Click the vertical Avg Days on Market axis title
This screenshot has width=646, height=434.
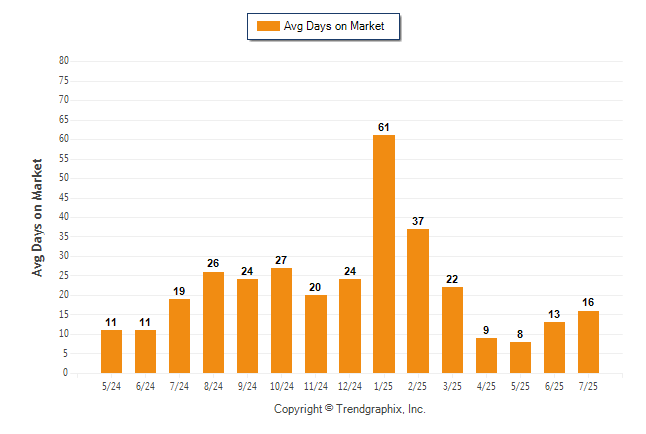coord(37,218)
